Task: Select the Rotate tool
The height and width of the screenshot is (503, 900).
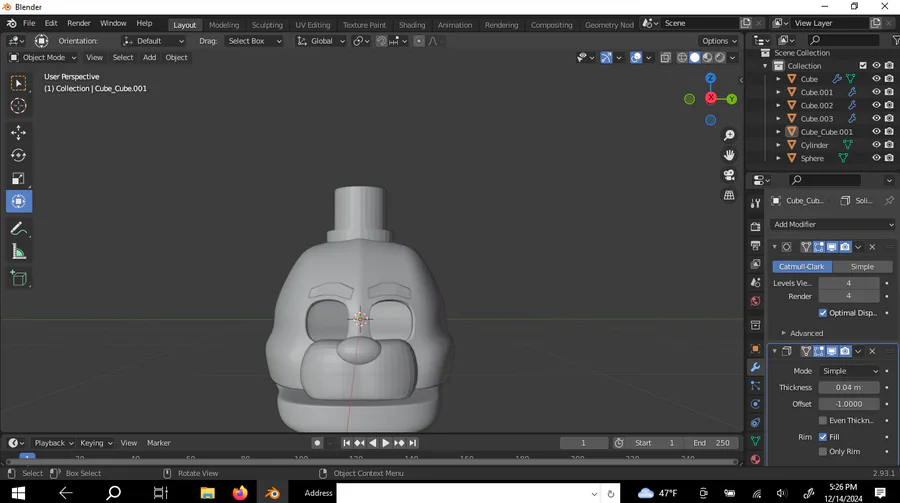Action: [x=18, y=156]
